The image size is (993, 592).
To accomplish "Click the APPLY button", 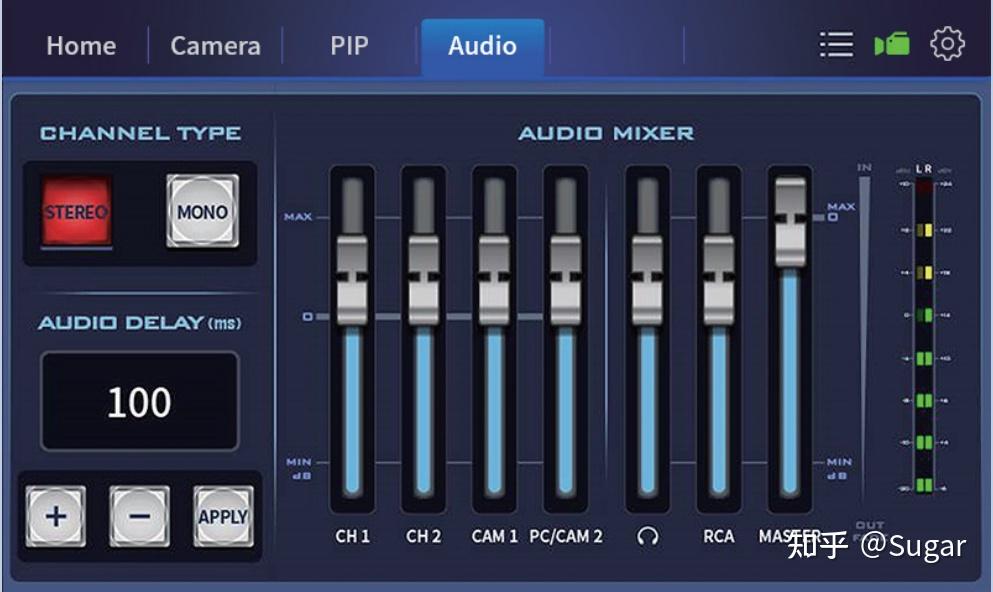I will tap(223, 517).
